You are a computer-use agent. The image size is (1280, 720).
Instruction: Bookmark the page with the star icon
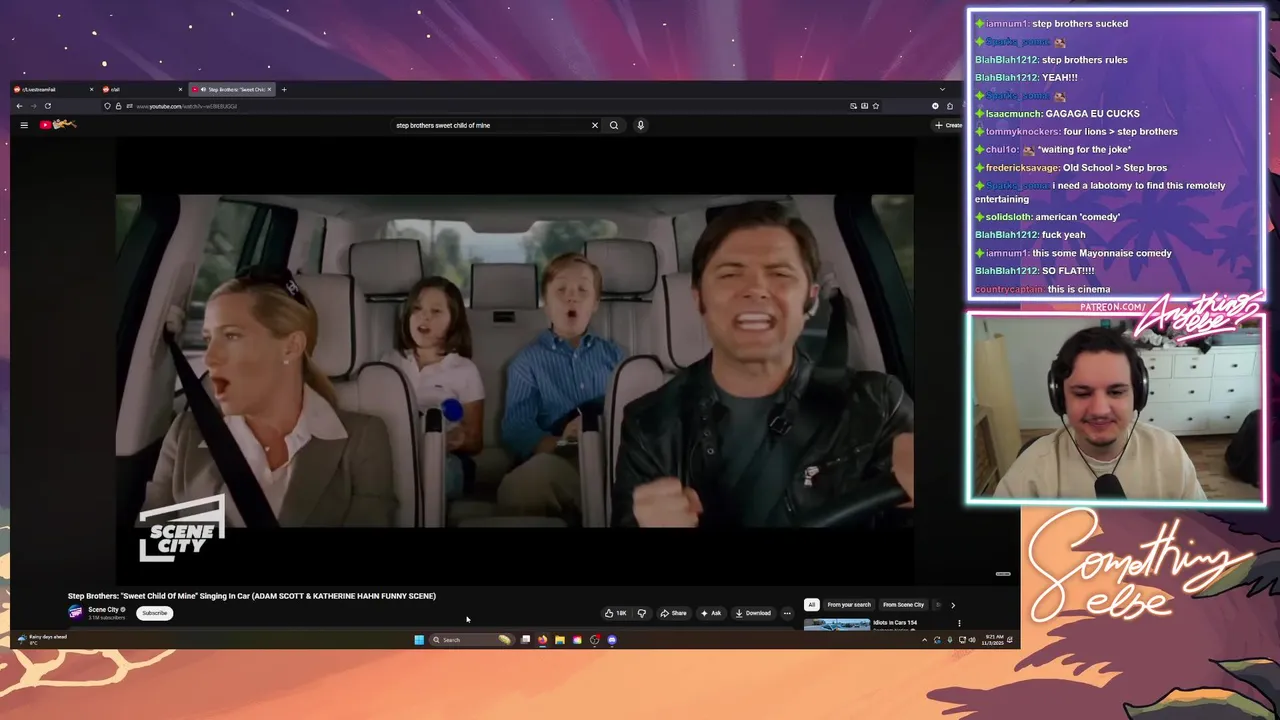[876, 106]
